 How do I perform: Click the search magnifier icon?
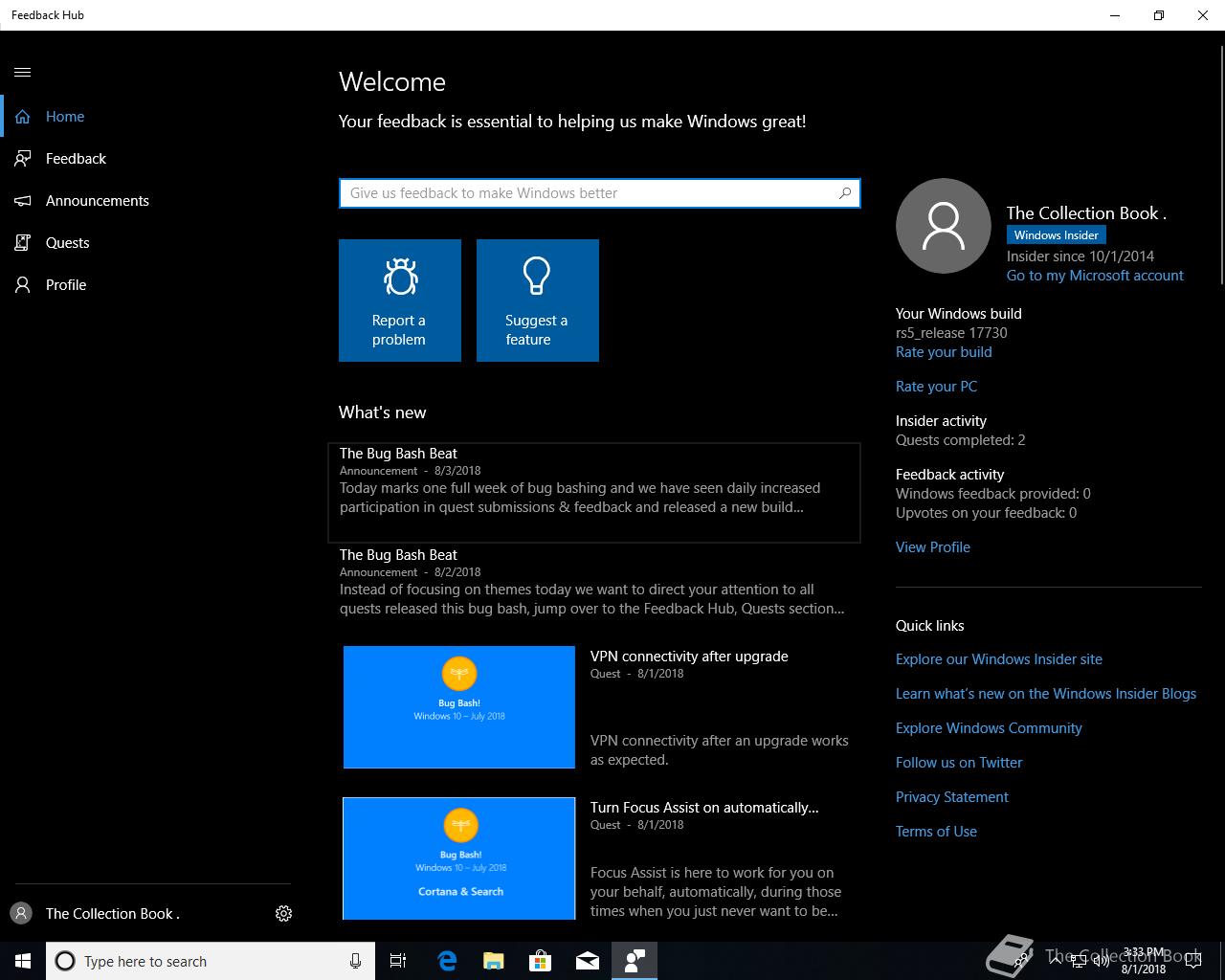pyautogui.click(x=845, y=193)
